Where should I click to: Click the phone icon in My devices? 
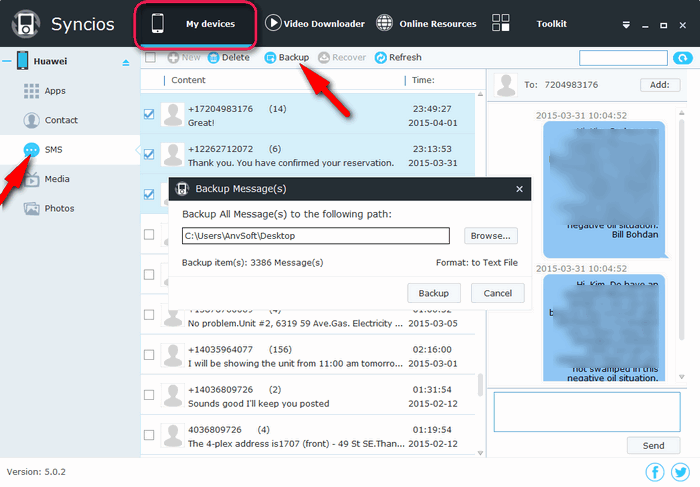pyautogui.click(x=158, y=24)
